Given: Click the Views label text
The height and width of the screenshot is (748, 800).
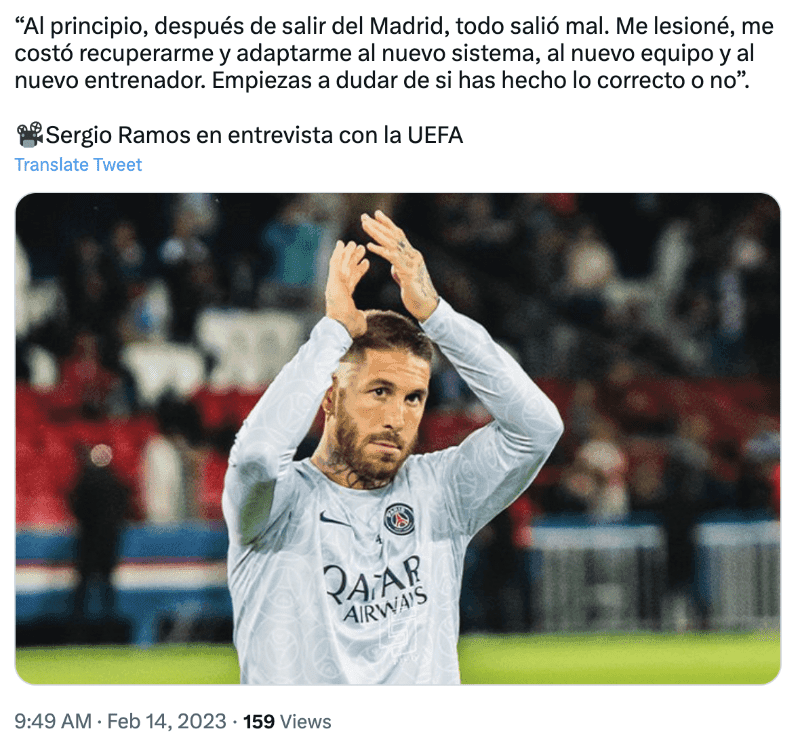Looking at the screenshot, I should (x=306, y=721).
